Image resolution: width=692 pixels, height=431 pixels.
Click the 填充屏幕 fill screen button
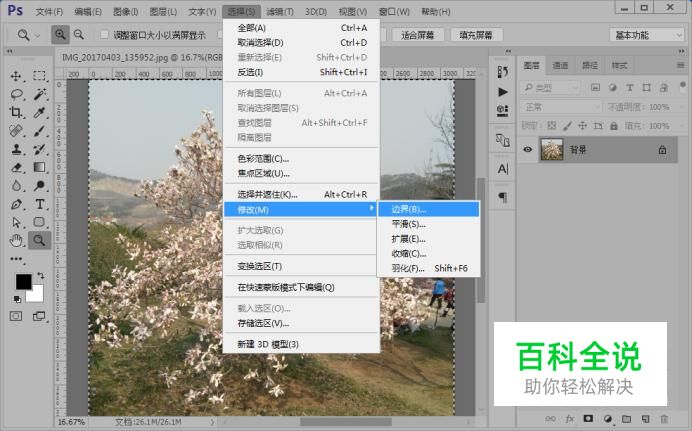476,35
